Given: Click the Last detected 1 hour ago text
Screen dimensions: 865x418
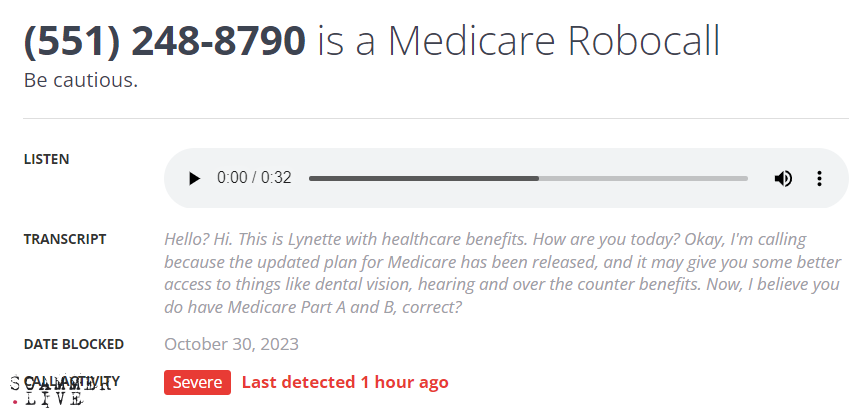Looking at the screenshot, I should pyautogui.click(x=345, y=382).
